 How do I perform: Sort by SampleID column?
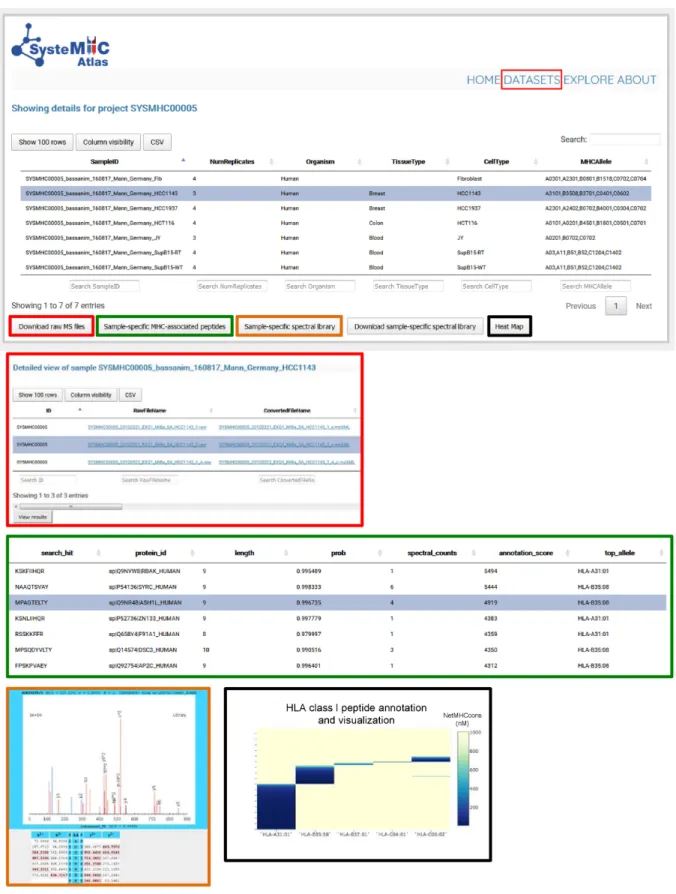click(x=104, y=162)
